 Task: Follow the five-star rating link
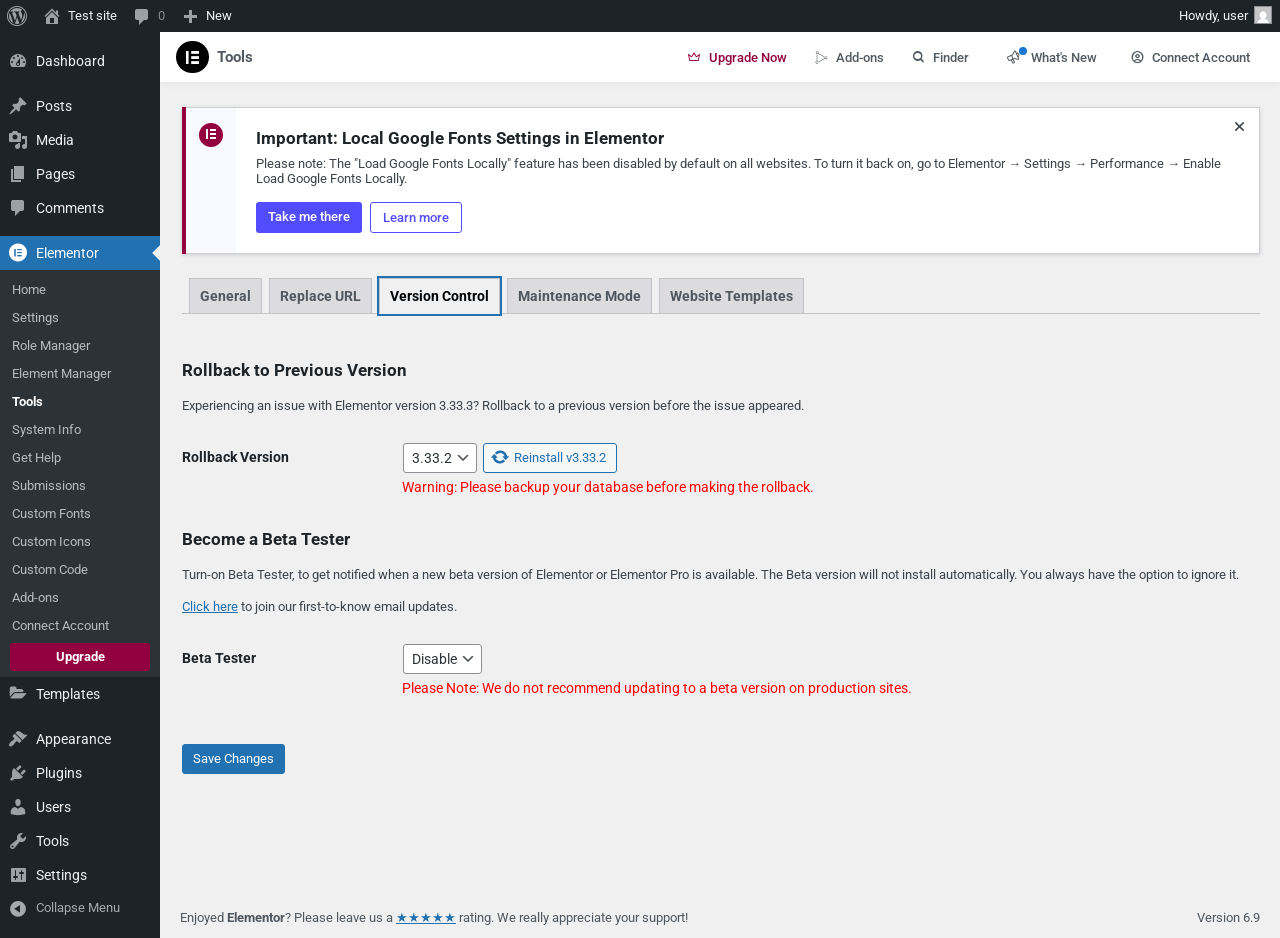(x=426, y=917)
